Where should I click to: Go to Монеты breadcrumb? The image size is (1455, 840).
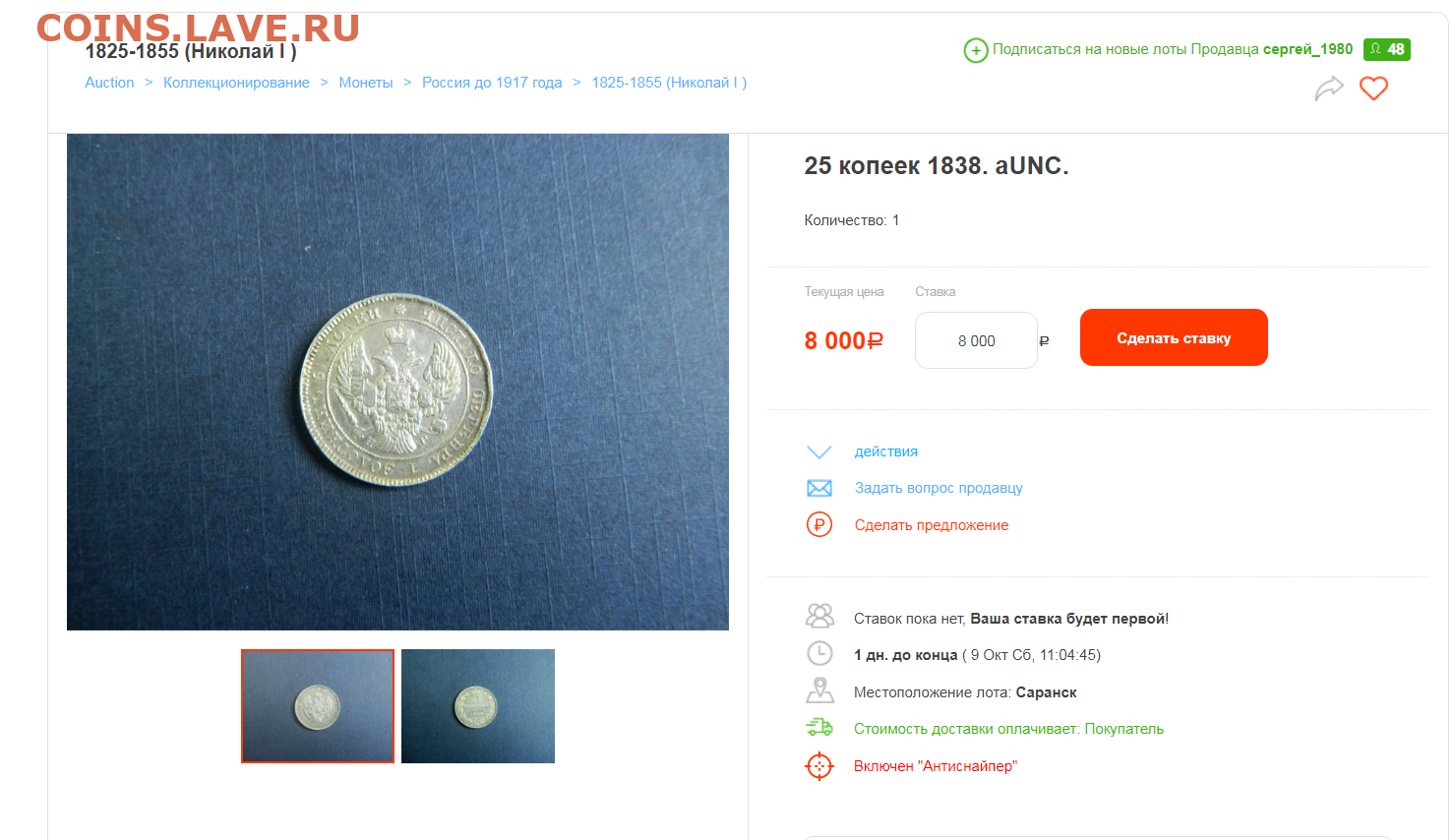pyautogui.click(x=366, y=83)
